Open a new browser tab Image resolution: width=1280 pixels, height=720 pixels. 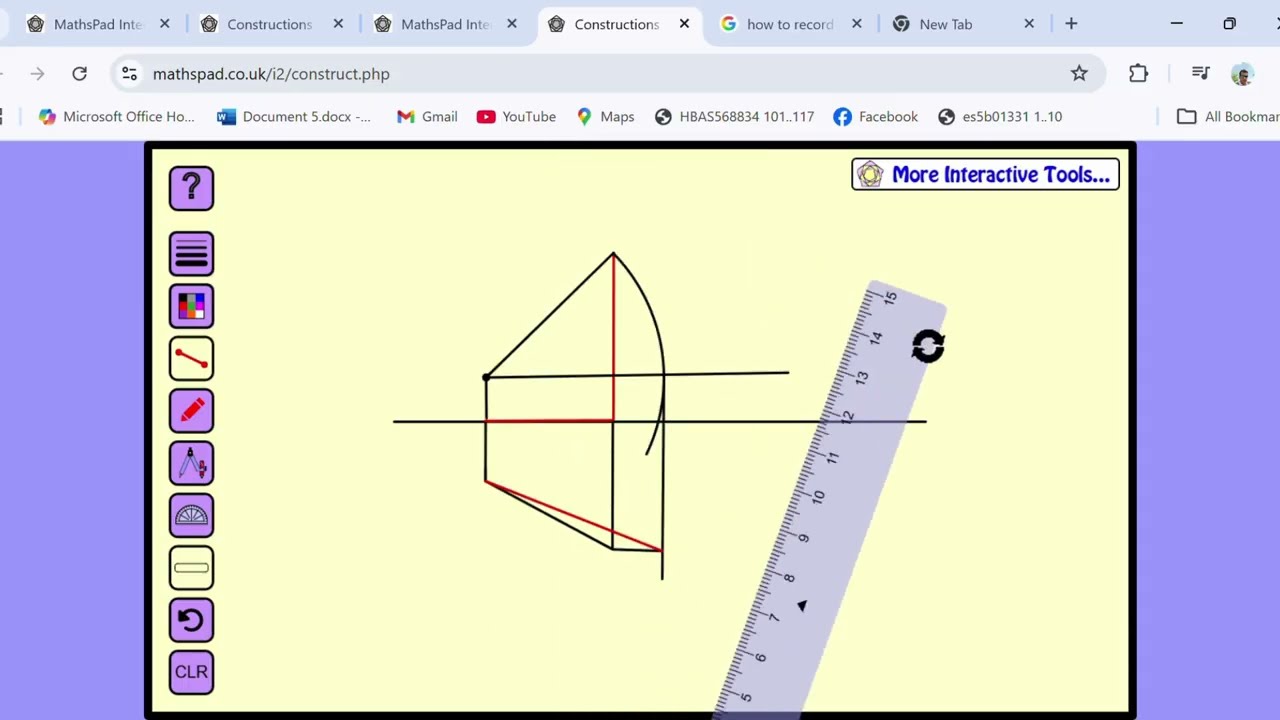1071,24
